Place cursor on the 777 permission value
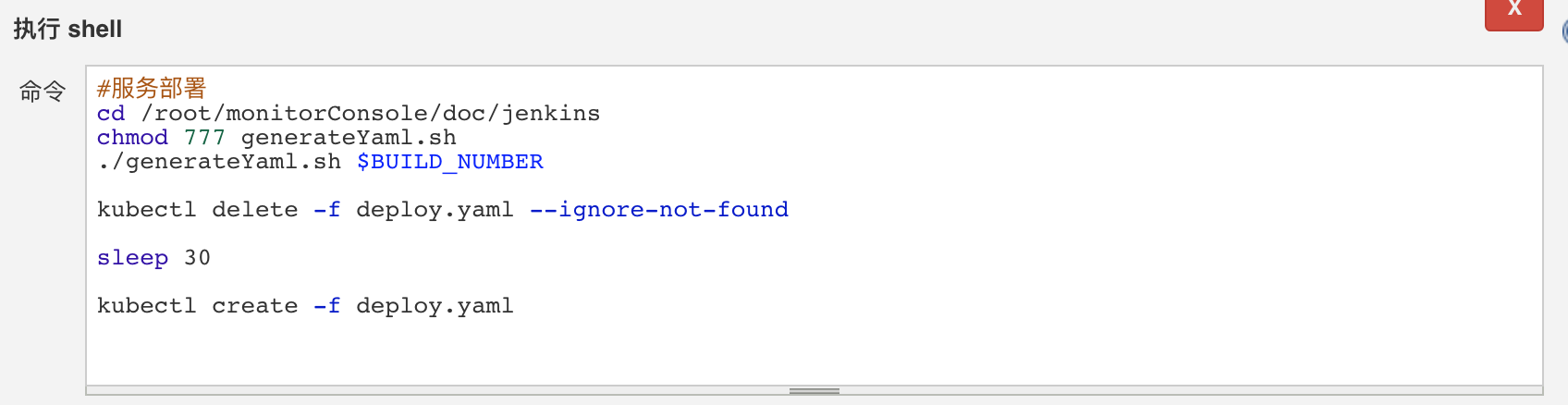1568x405 pixels. [204, 138]
